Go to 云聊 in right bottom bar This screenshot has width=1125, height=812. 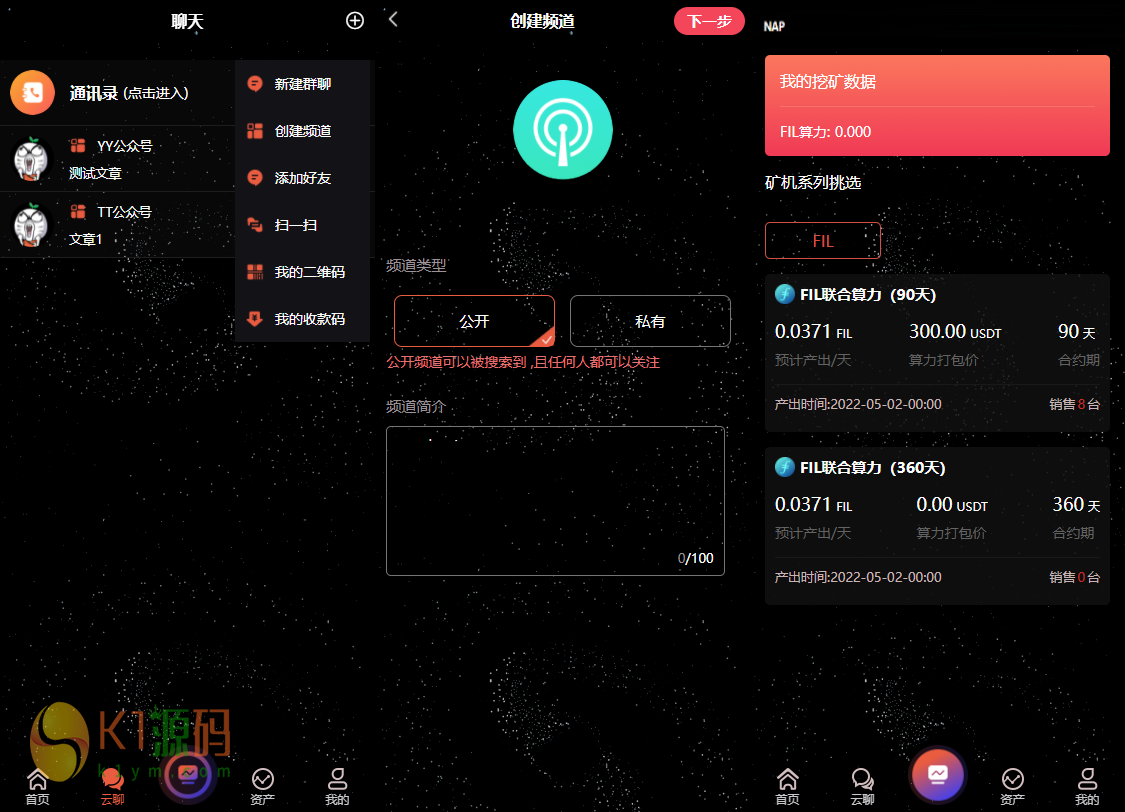(x=862, y=787)
